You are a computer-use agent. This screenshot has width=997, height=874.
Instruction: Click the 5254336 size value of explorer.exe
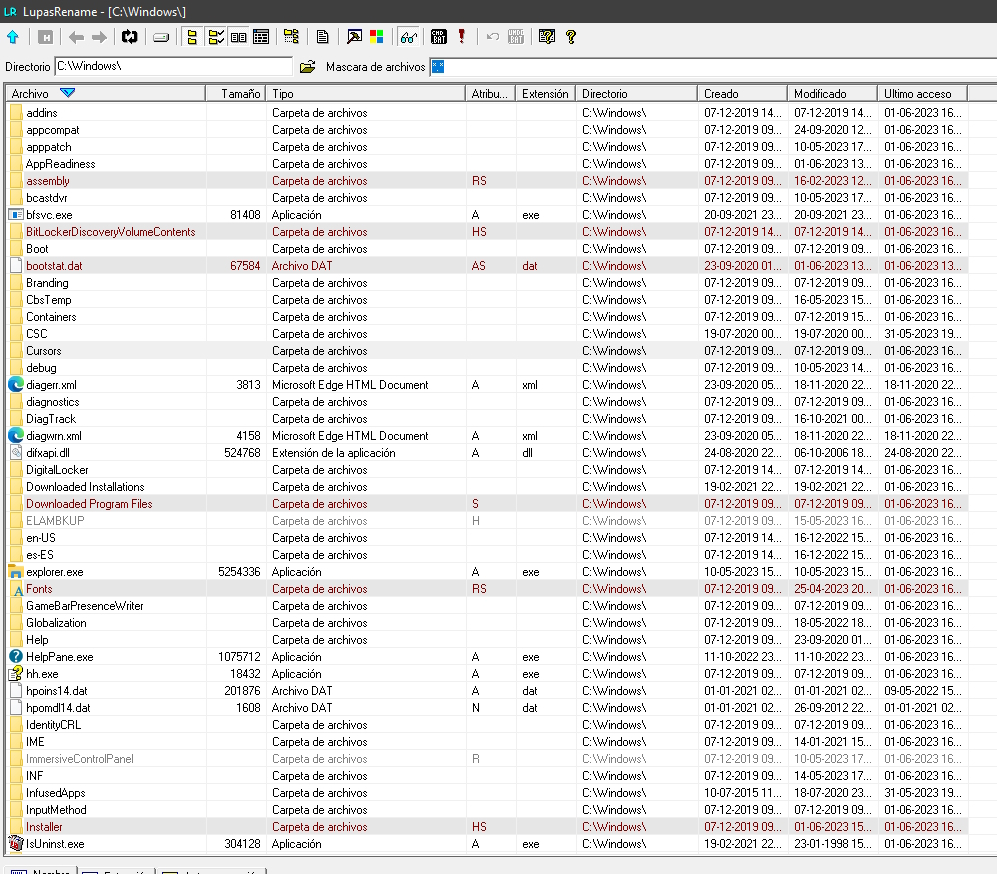tap(239, 571)
